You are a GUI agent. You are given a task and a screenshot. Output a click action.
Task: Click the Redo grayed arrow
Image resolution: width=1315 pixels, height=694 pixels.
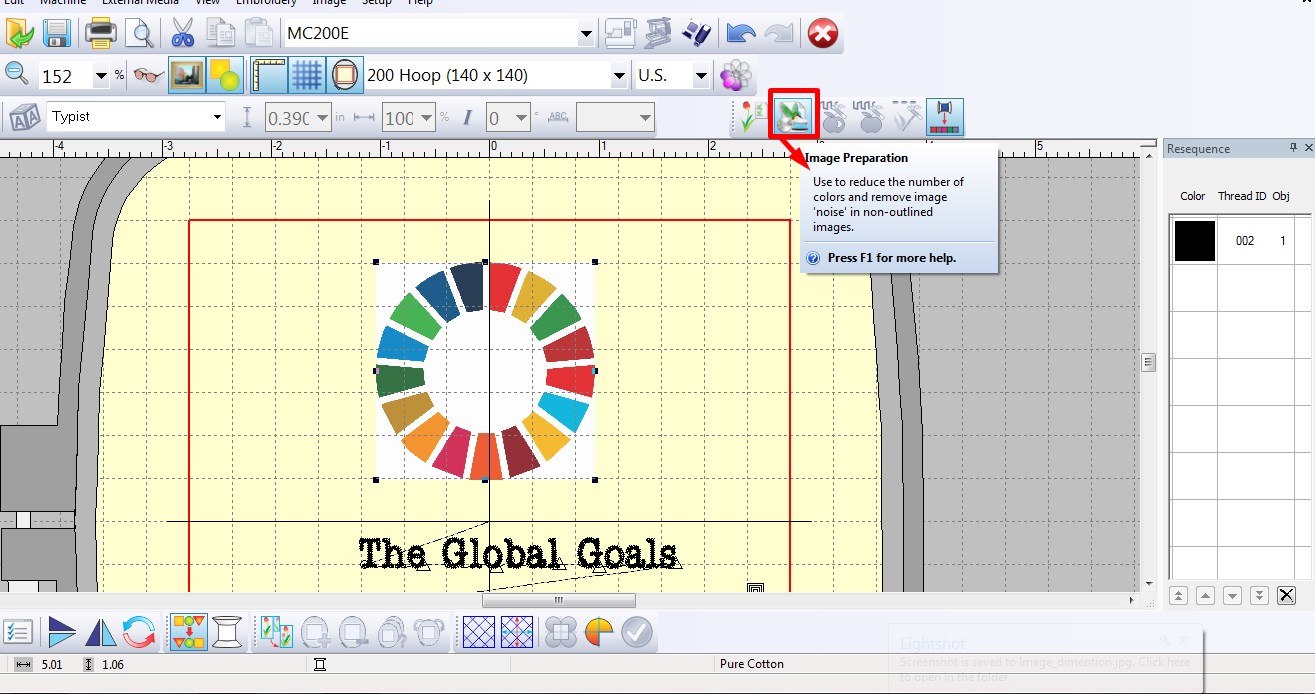[778, 33]
